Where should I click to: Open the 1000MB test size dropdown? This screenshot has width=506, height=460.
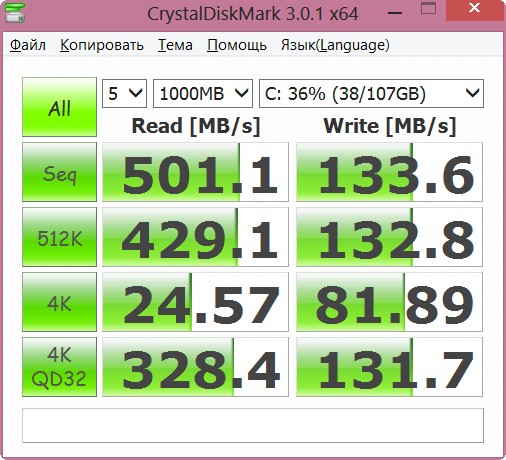coord(203,93)
